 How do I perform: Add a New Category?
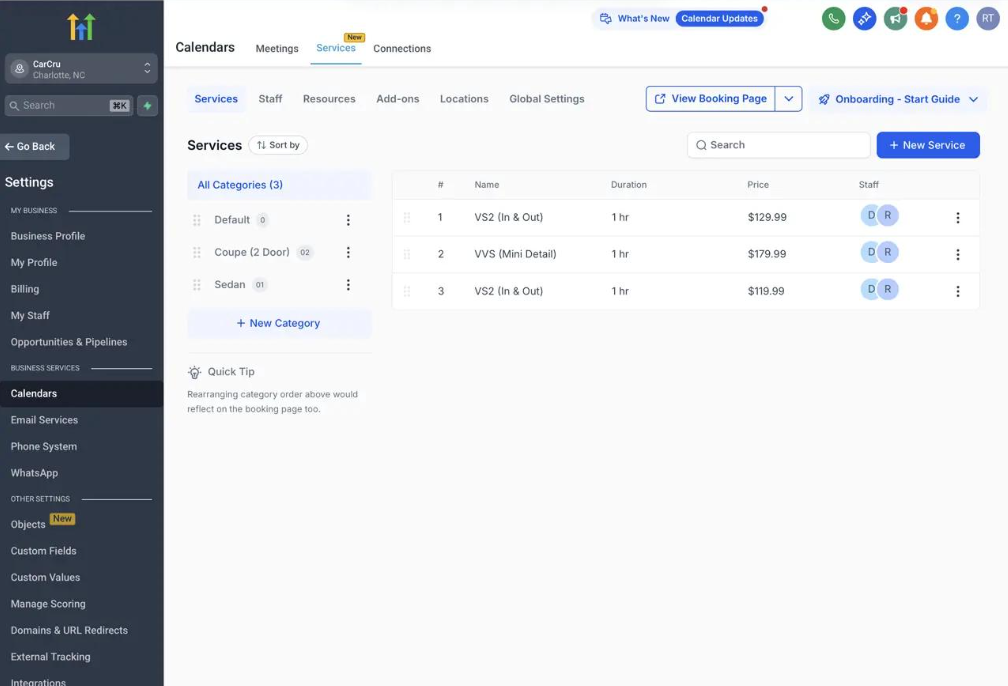point(279,323)
